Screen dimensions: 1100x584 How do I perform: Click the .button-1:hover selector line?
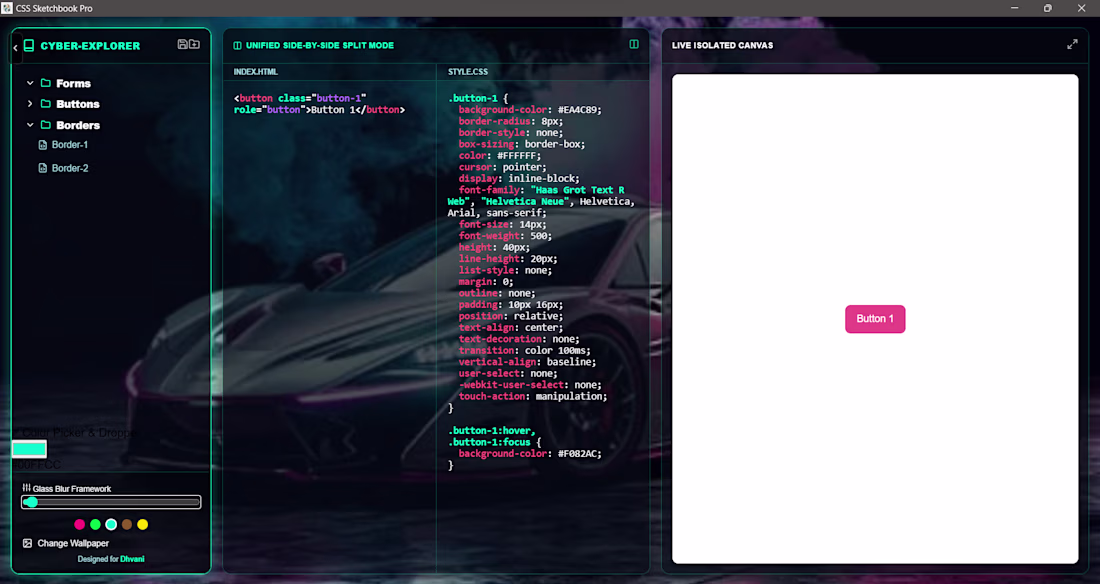[x=491, y=431]
